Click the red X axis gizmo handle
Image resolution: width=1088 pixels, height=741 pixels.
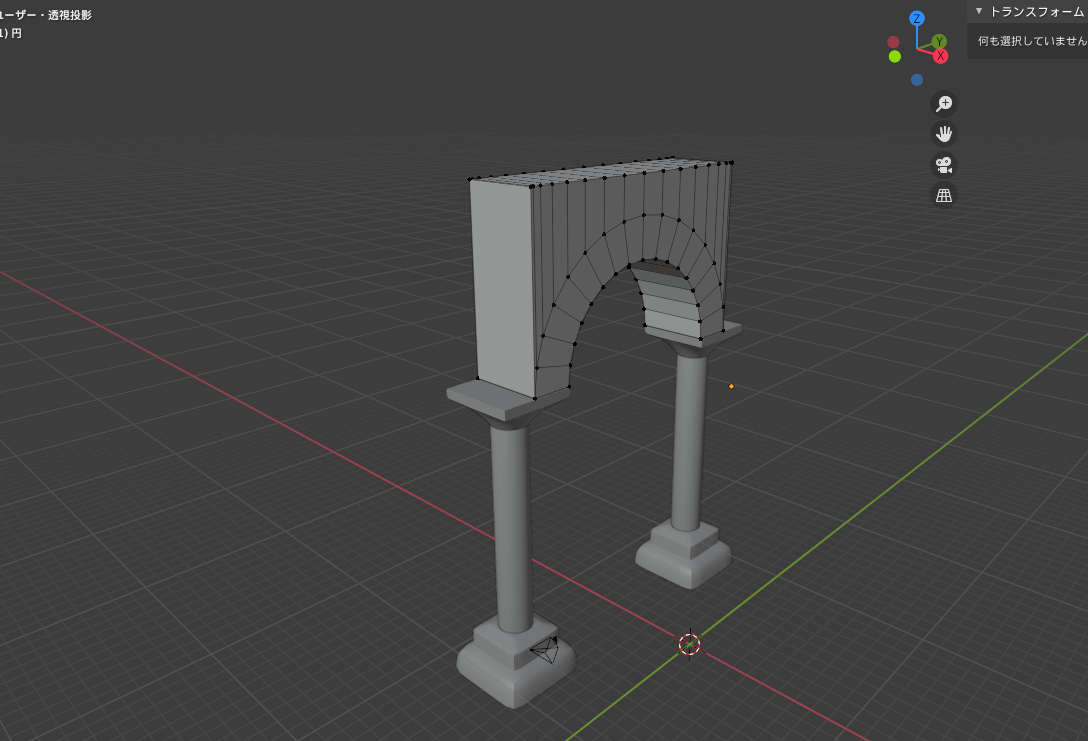click(x=940, y=56)
